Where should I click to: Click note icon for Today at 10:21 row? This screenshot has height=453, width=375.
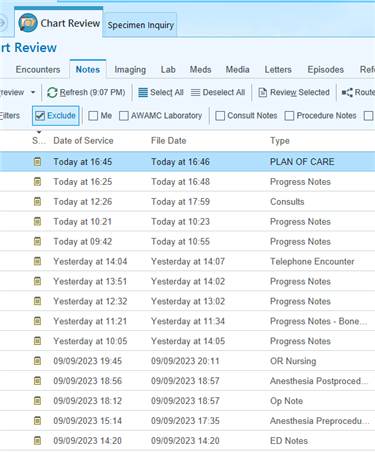click(x=38, y=221)
